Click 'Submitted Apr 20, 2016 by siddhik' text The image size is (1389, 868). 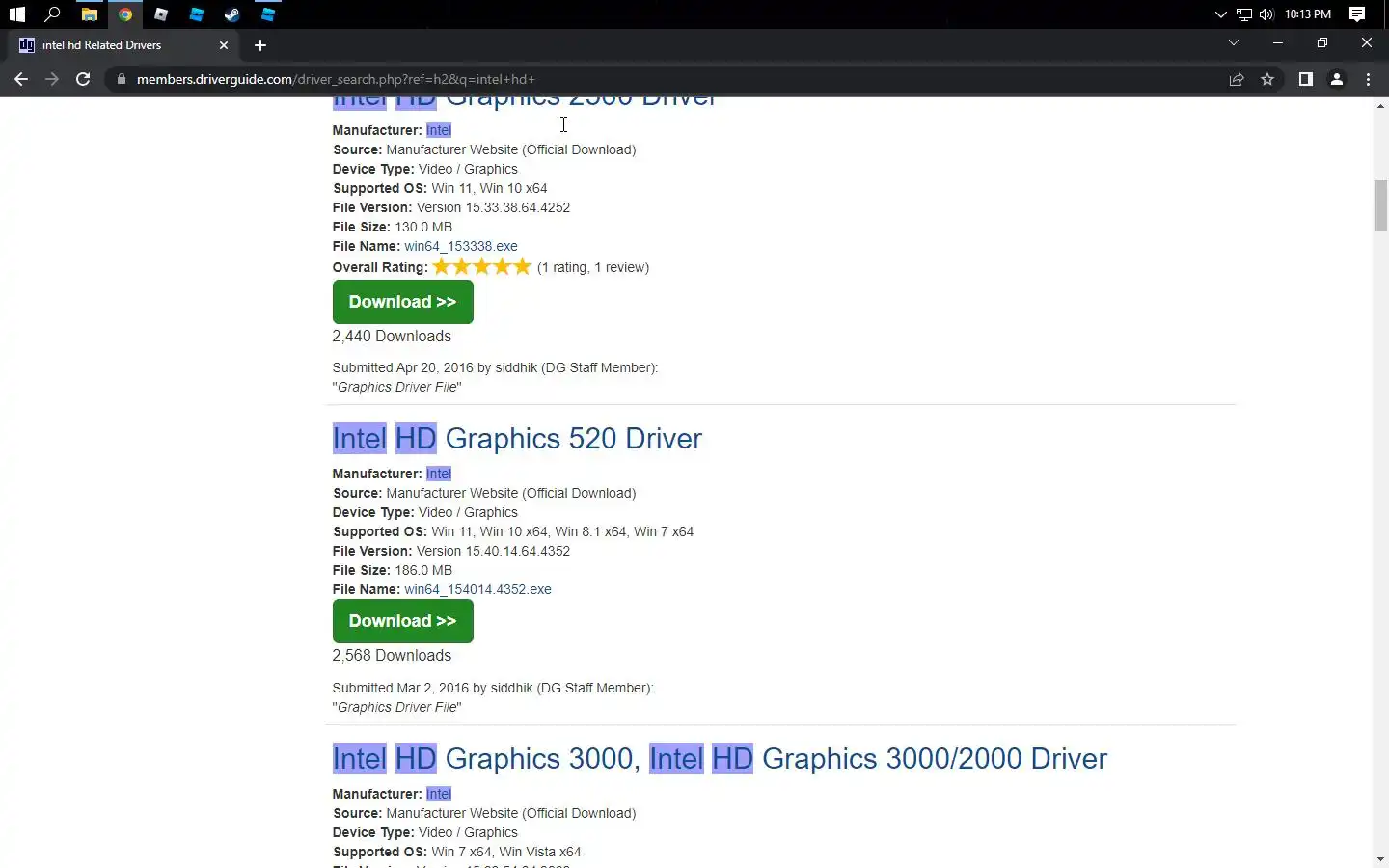click(x=435, y=367)
